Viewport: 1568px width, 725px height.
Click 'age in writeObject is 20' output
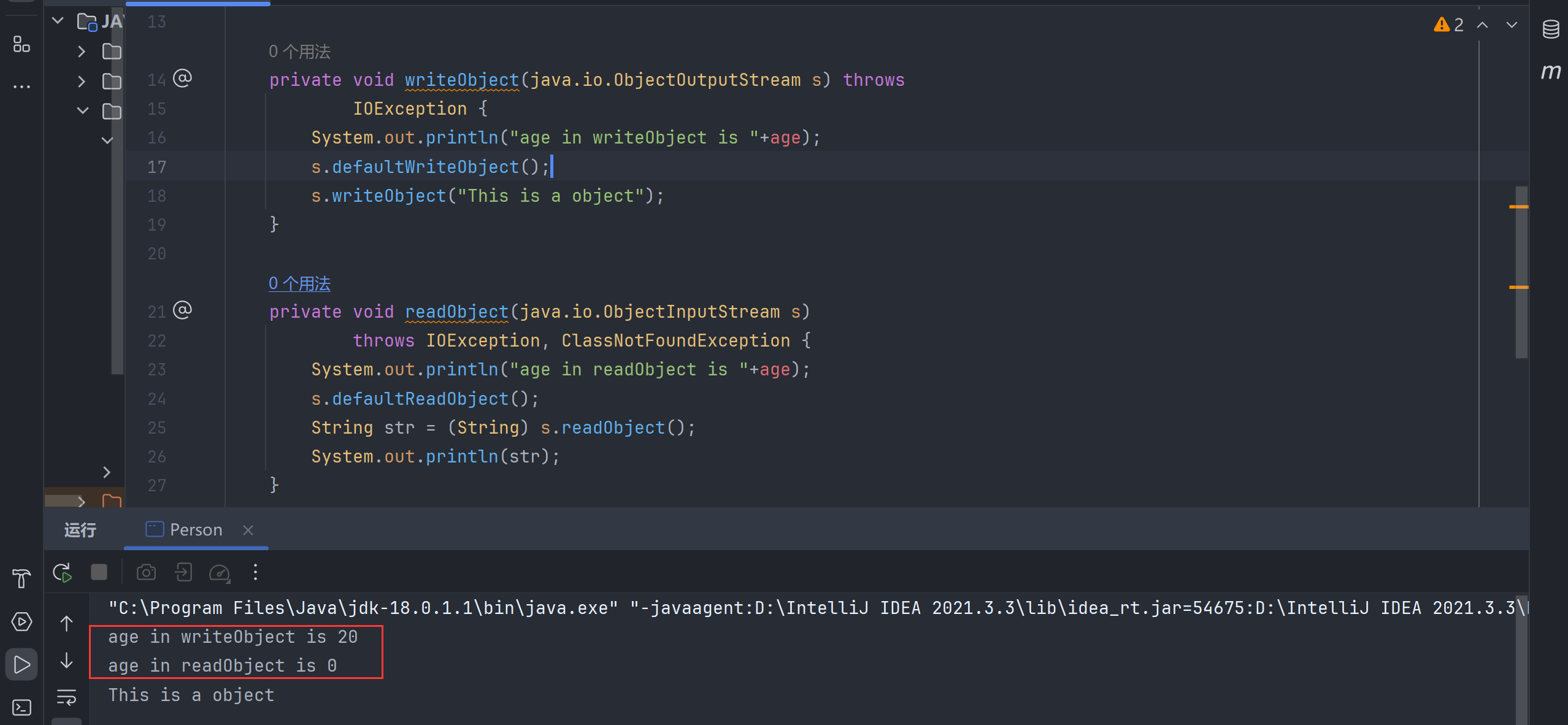[233, 637]
